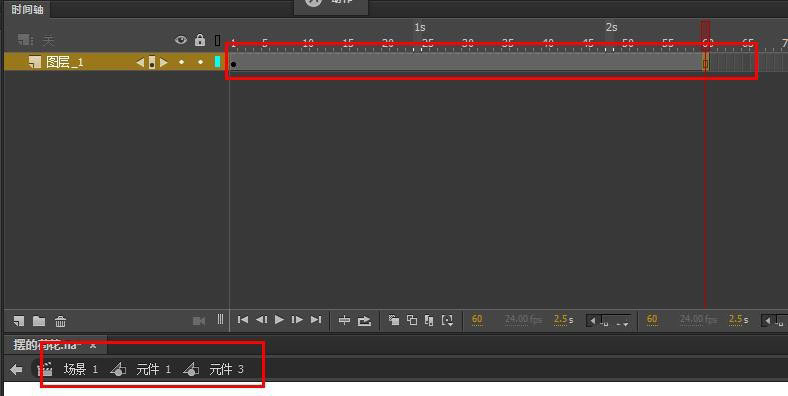The width and height of the screenshot is (788, 396).
Task: Select the keyframe at frame 1 of 图层_1
Action: [x=234, y=64]
